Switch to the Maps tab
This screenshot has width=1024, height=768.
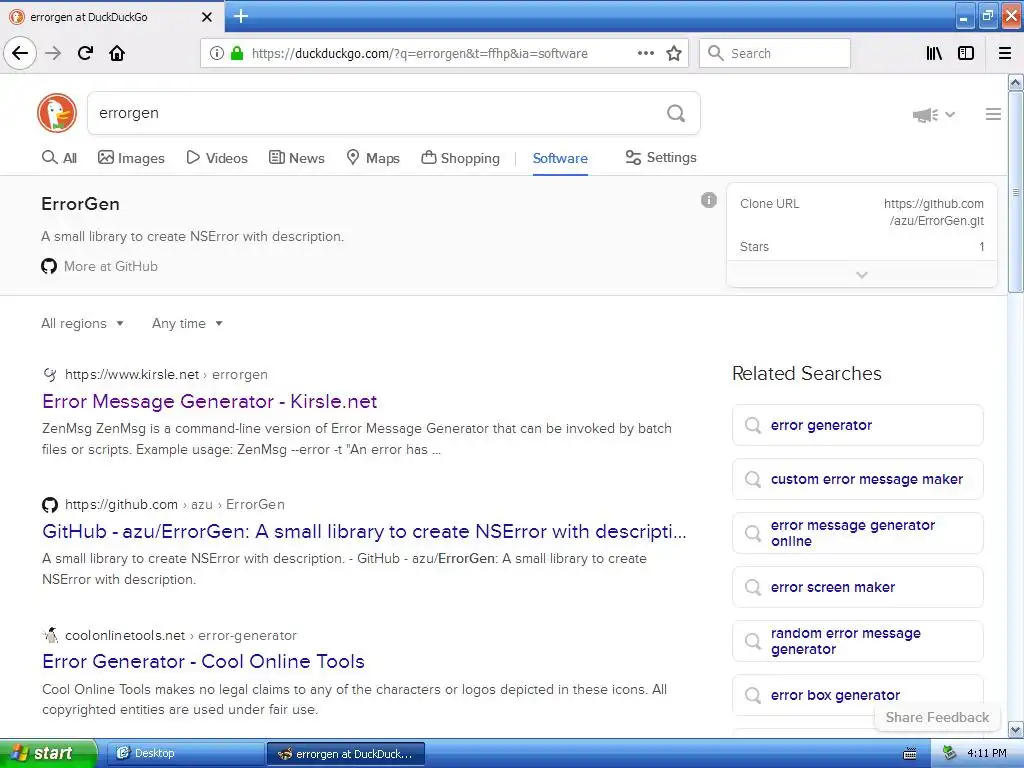coord(373,157)
